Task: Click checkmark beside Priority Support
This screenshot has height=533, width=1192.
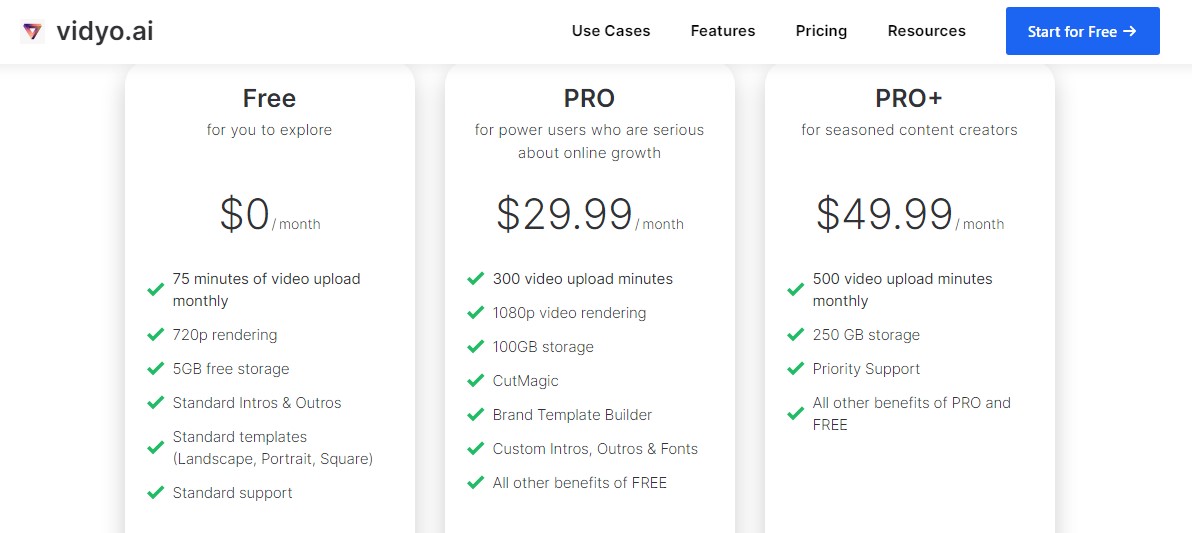Action: coord(796,369)
